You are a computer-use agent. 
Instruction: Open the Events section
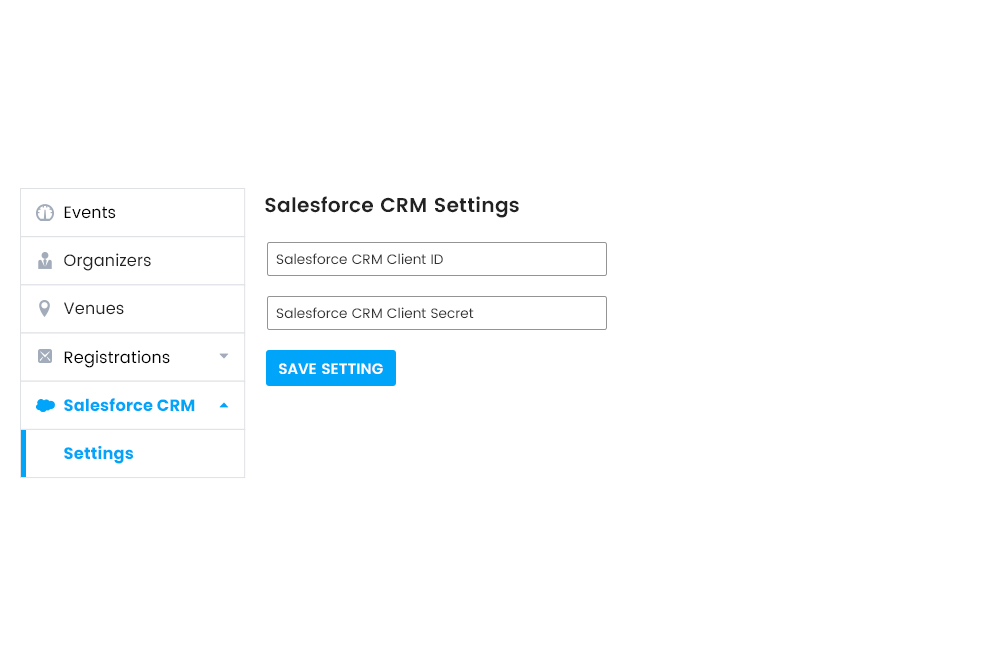pos(91,212)
